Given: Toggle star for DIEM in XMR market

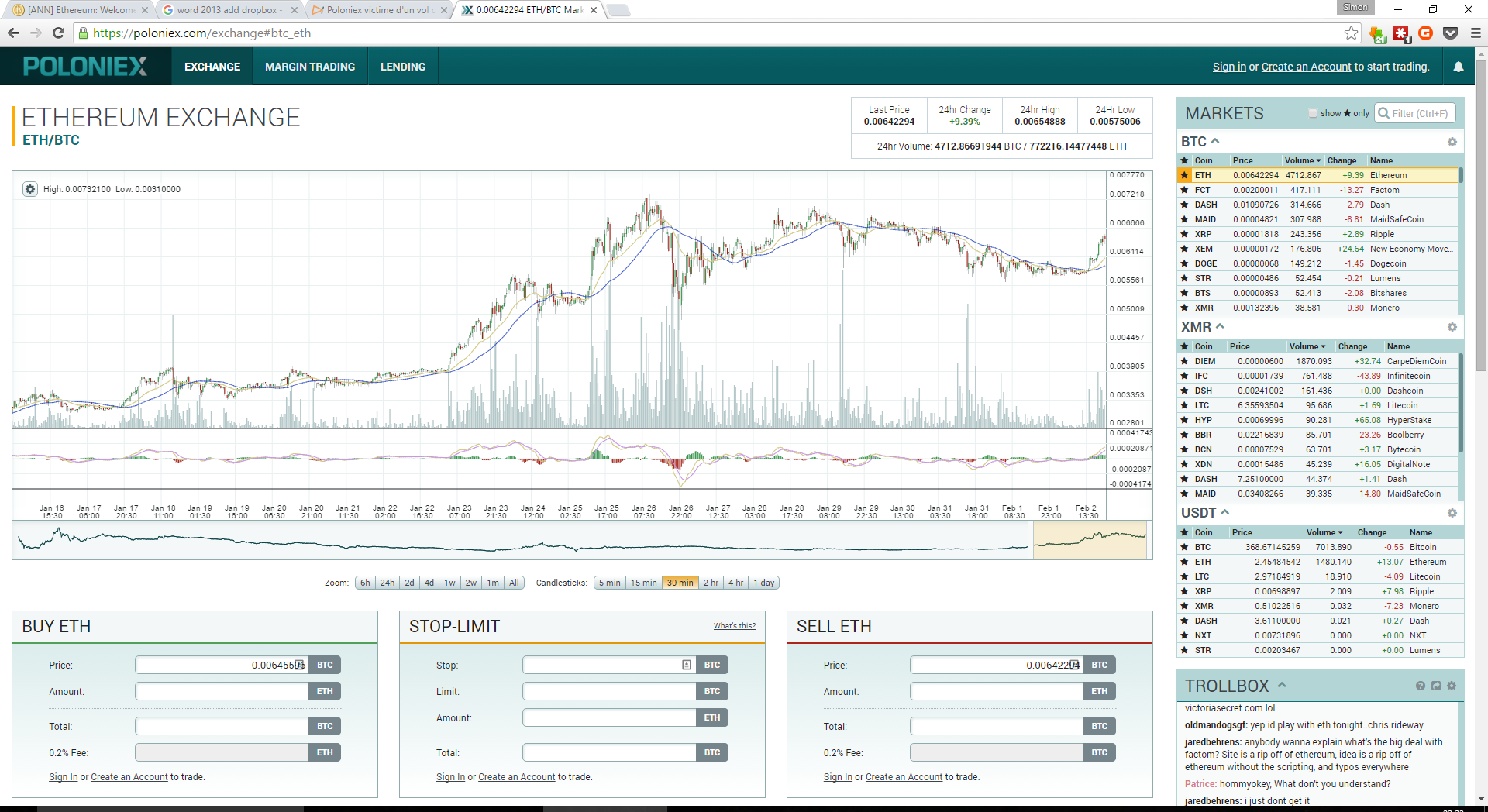Looking at the screenshot, I should tap(1184, 361).
